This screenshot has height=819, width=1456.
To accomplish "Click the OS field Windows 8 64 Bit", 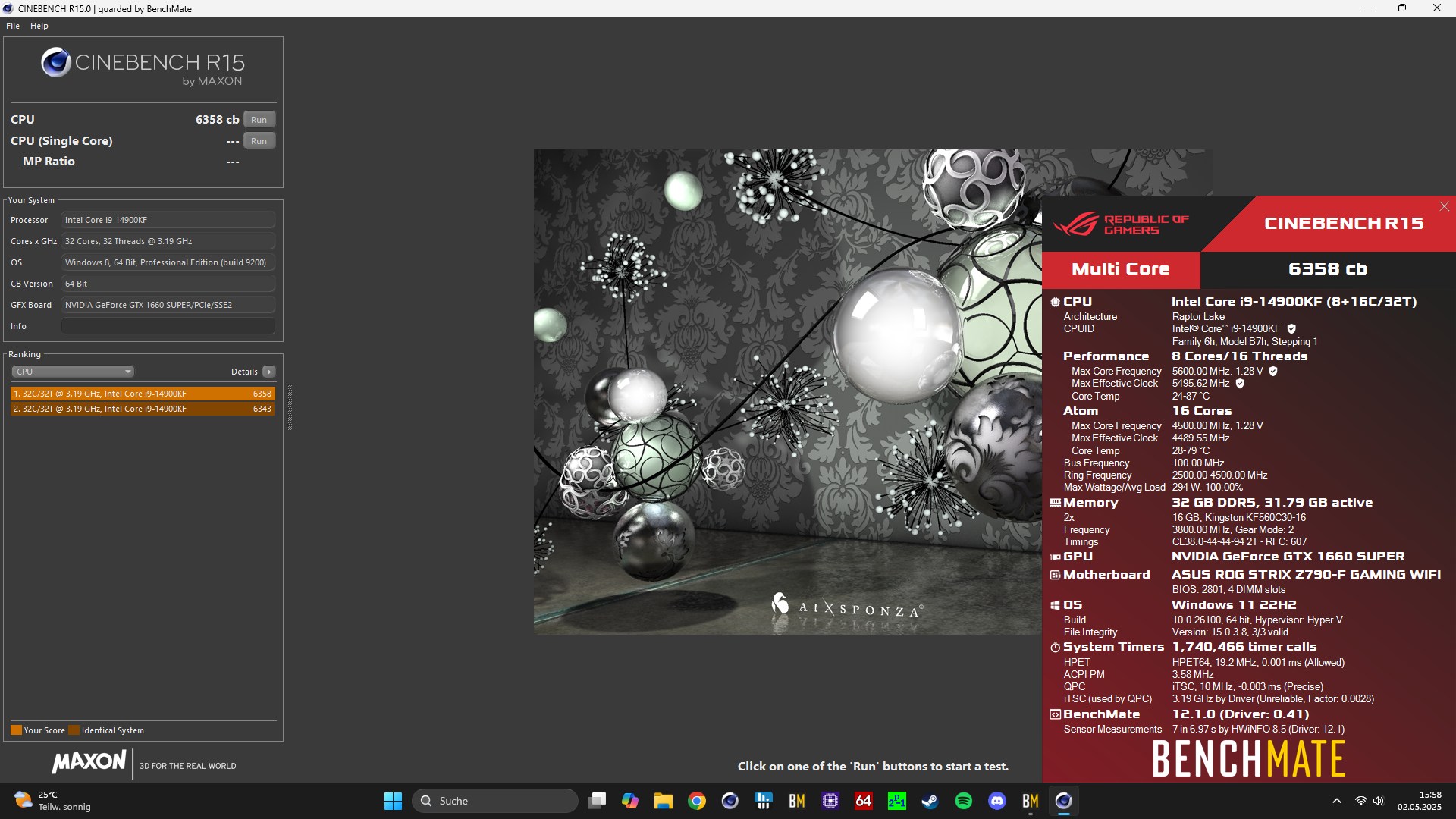I will click(168, 262).
